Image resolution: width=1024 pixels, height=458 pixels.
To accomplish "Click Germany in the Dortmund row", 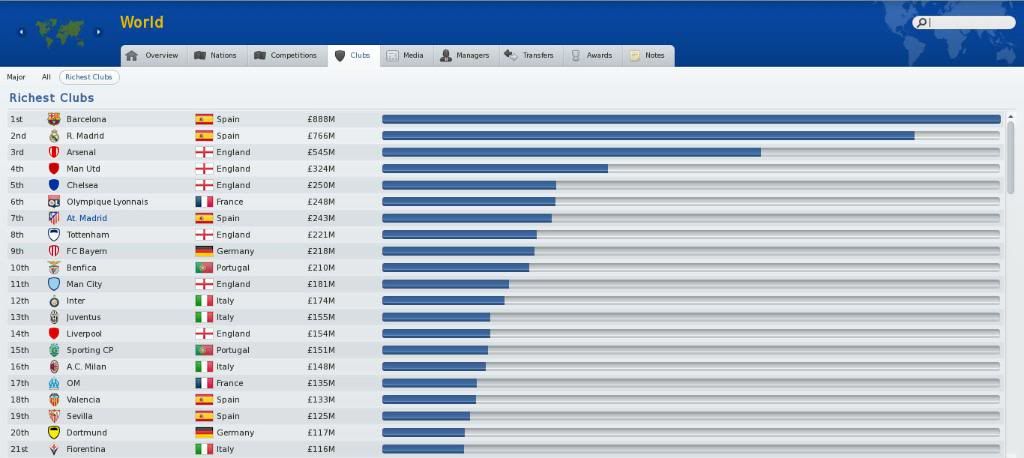I will tap(235, 433).
